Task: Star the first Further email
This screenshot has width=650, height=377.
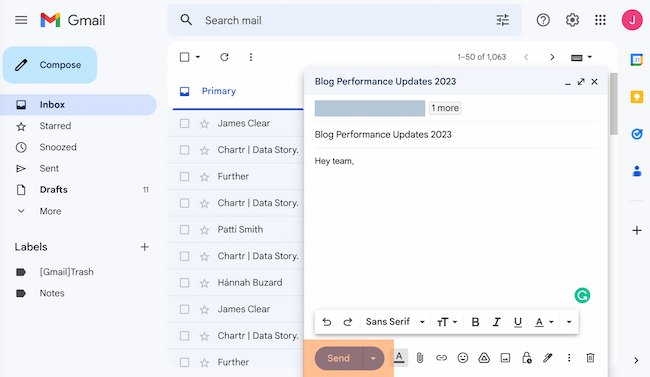Action: pos(204,177)
